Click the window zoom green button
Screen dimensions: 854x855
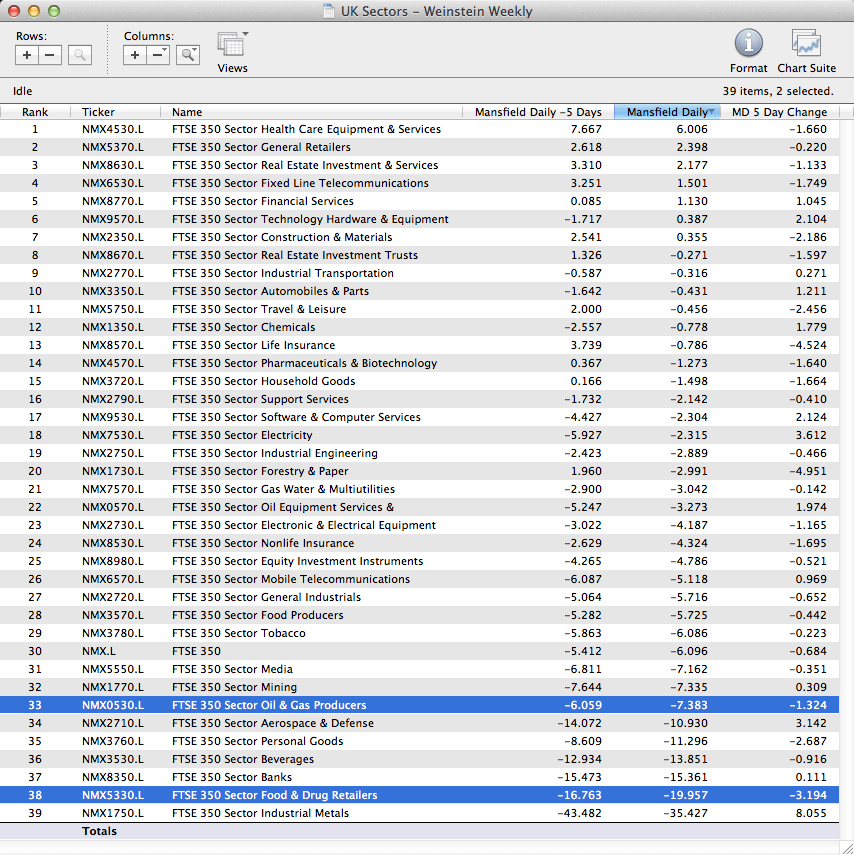click(x=53, y=12)
